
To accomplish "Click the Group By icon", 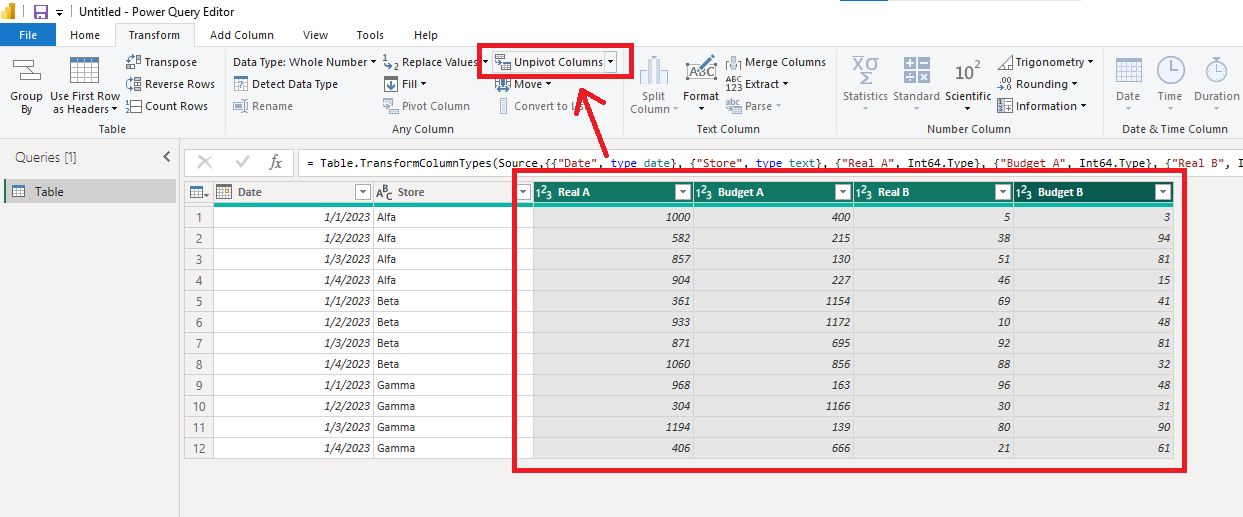I will 26,86.
